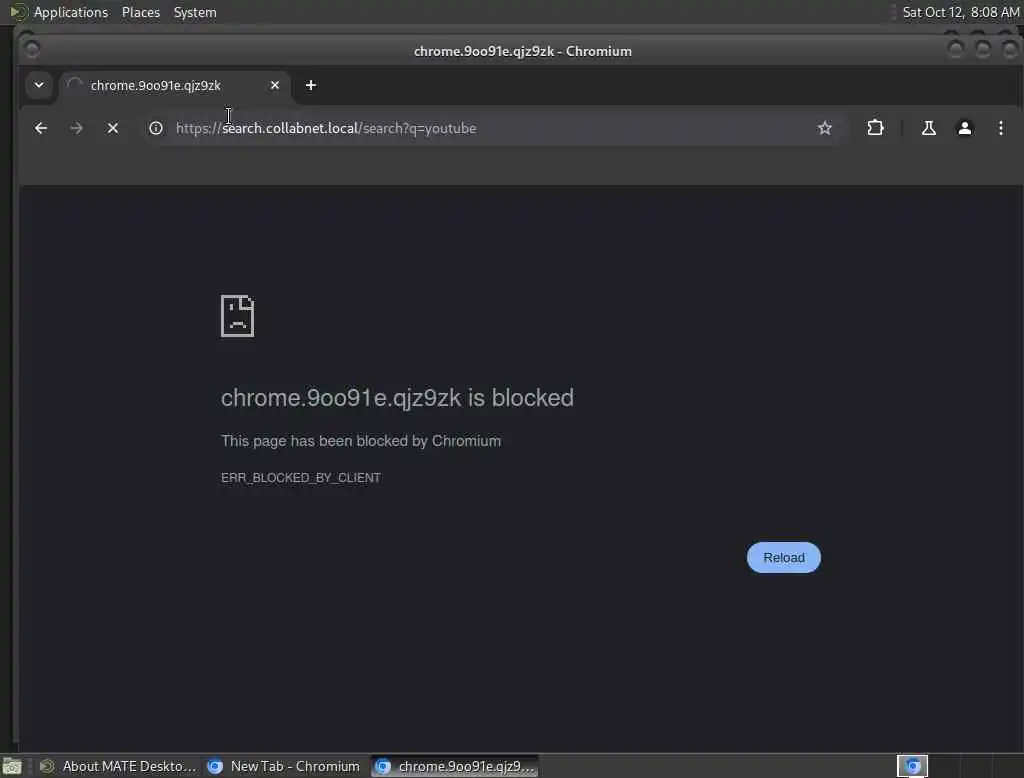Stop loading the page
1024x778 pixels.
point(113,128)
